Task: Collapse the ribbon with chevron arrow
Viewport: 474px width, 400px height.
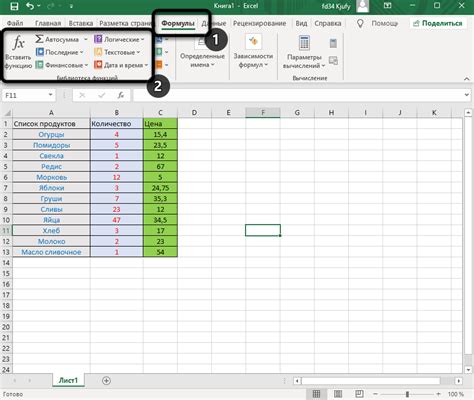Action: (x=467, y=79)
